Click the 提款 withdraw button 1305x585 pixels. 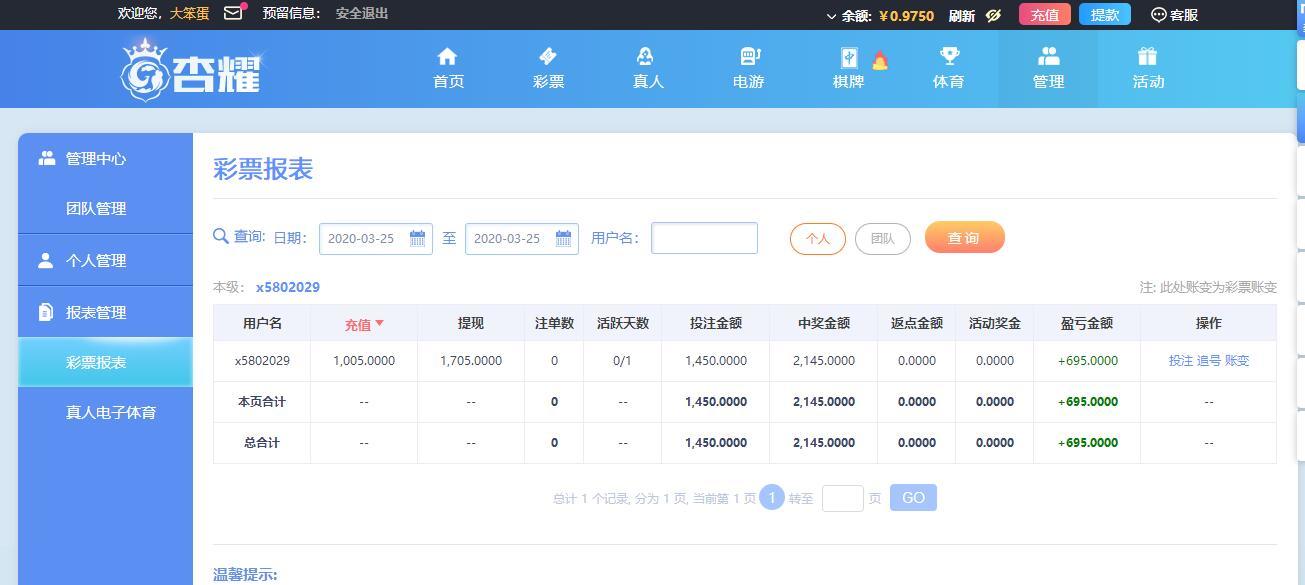pos(1105,15)
